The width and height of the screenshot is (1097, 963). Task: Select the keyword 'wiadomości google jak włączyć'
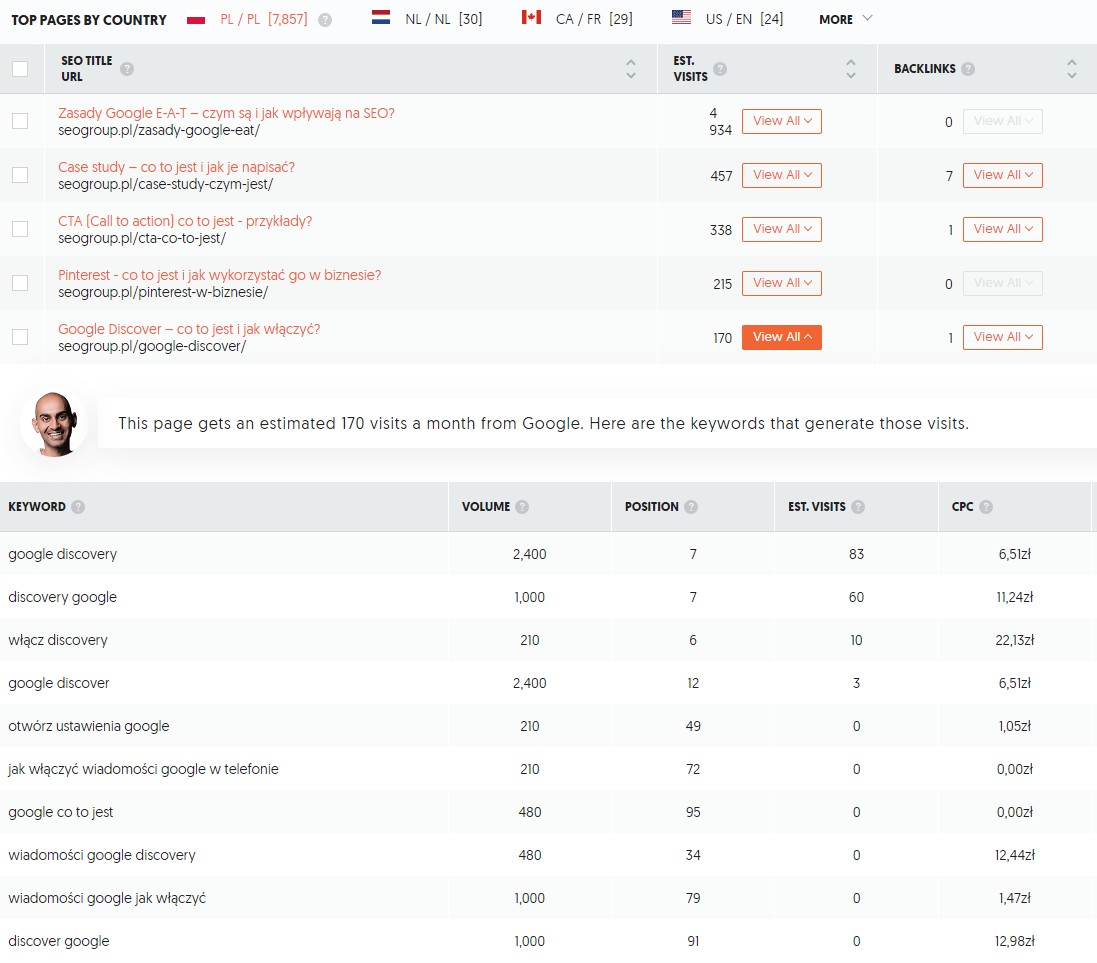(107, 898)
